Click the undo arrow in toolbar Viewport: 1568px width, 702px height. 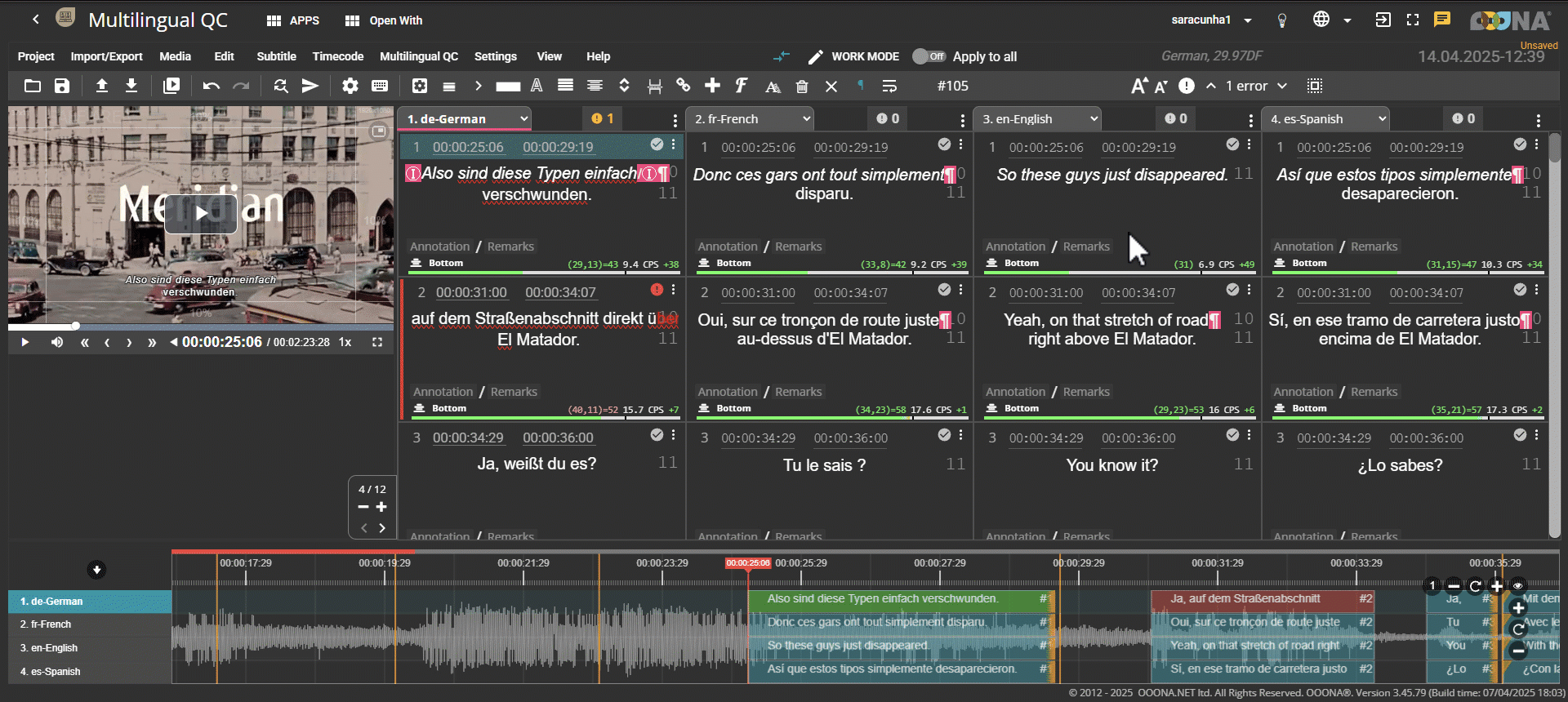[212, 86]
